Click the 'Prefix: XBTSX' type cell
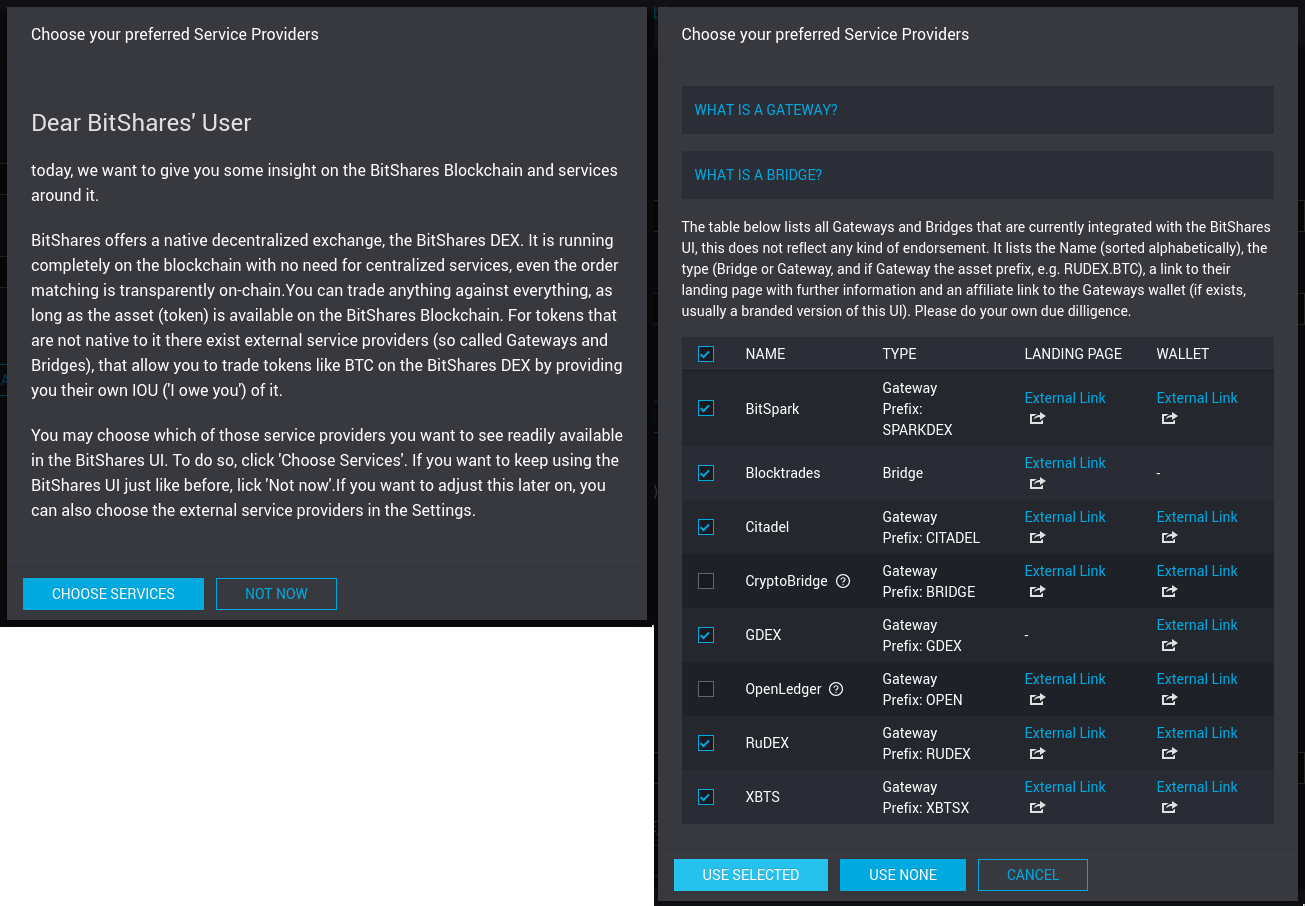The width and height of the screenshot is (1305, 906). coord(925,808)
